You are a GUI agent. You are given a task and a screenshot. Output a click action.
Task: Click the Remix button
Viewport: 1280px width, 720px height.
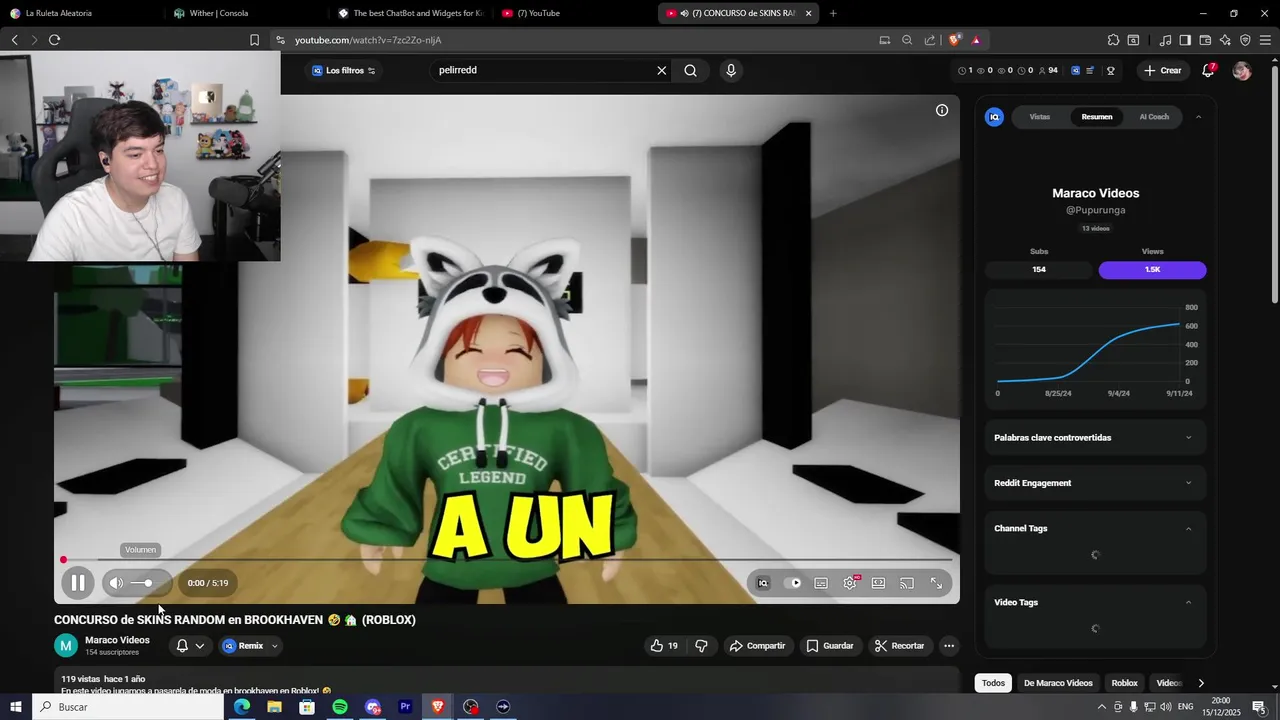tap(243, 646)
